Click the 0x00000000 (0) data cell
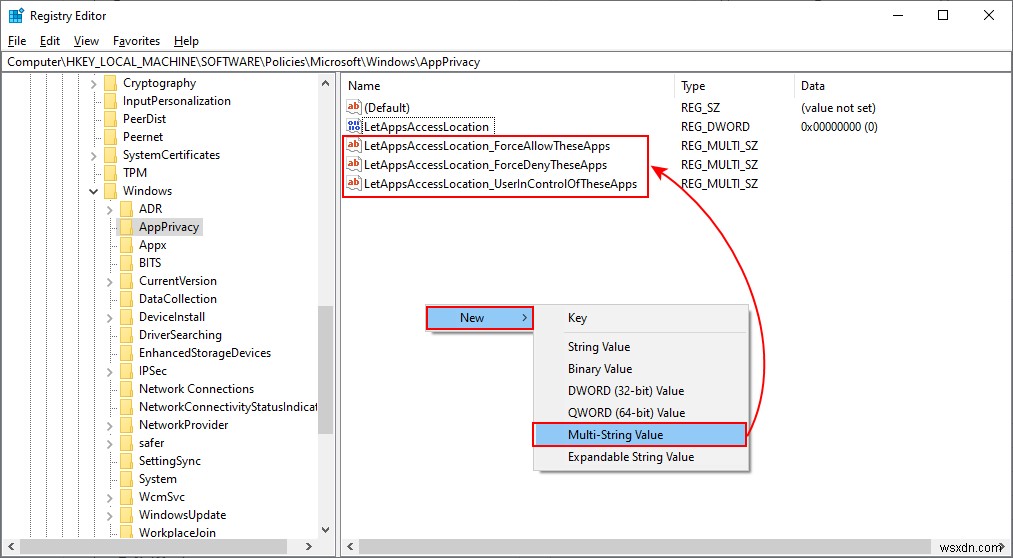 (839, 127)
